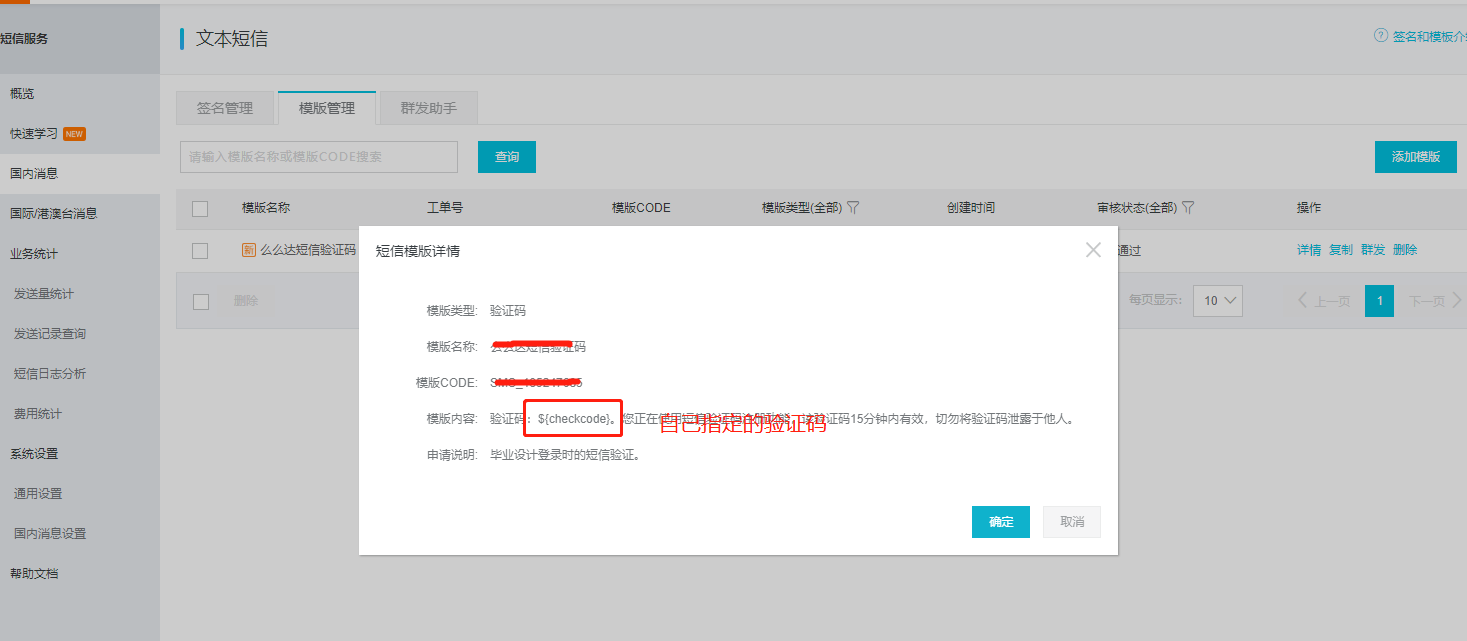The width and height of the screenshot is (1467, 641).
Task: Click the 工单号 column header
Action: [445, 208]
